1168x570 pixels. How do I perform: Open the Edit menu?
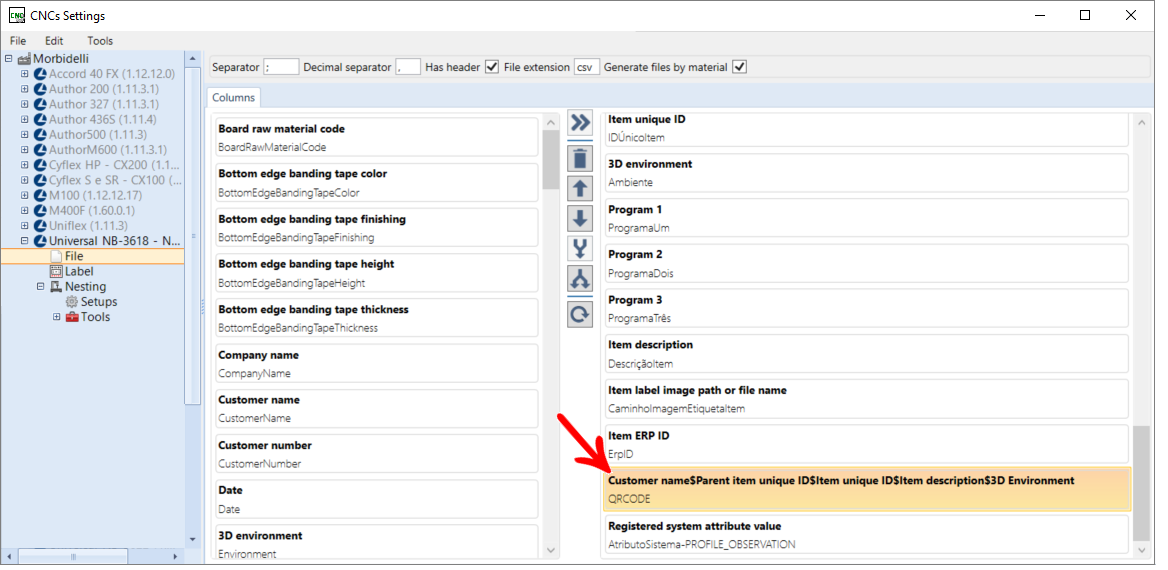point(54,41)
